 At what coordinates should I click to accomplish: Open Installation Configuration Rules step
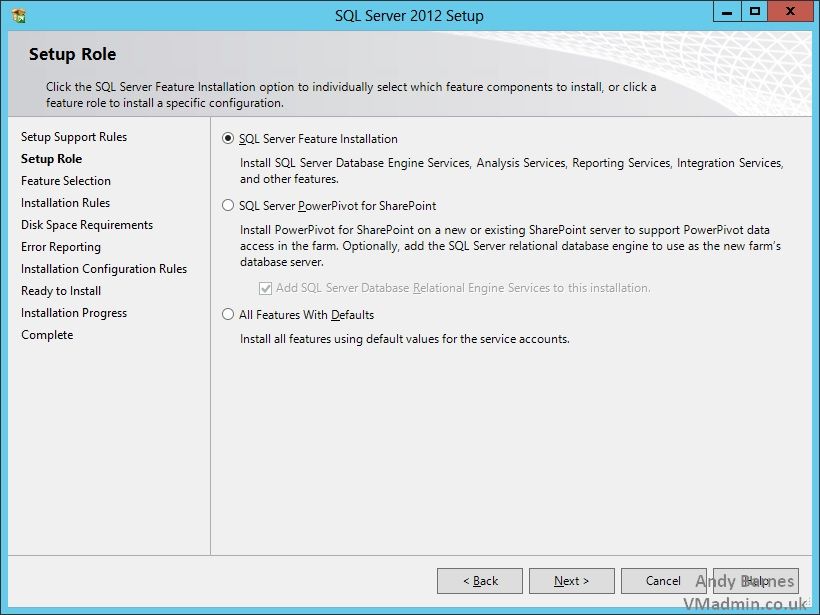(104, 269)
